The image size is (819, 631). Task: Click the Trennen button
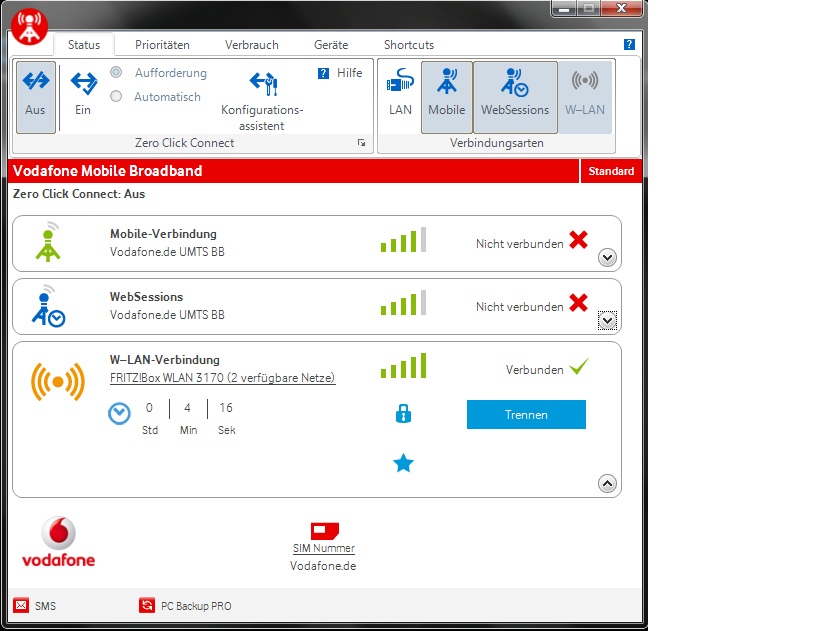(526, 415)
